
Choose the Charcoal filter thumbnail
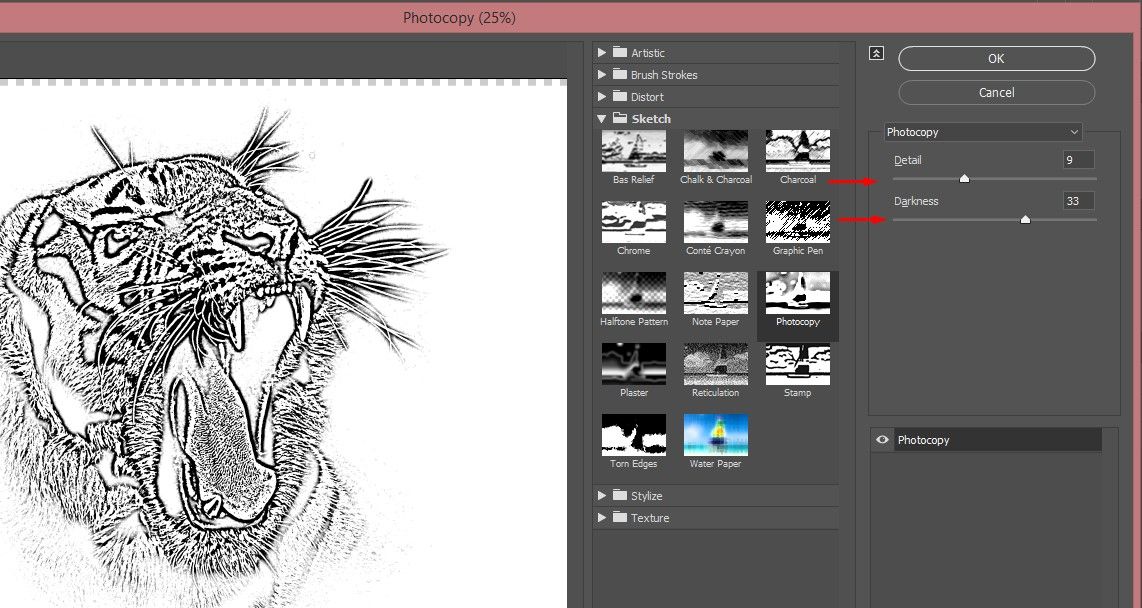coord(798,151)
